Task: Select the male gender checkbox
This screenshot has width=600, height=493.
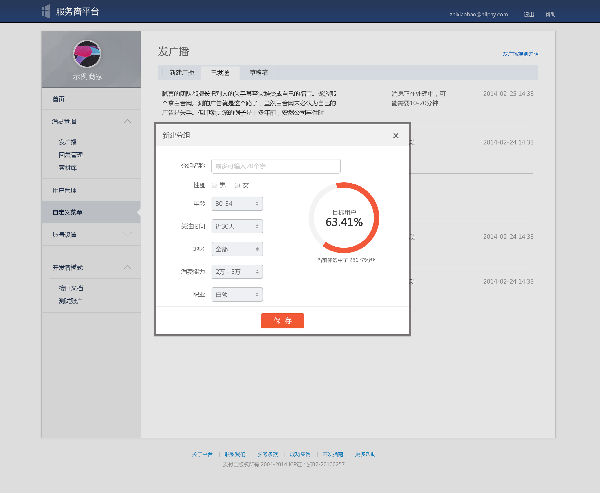Action: coord(215,185)
